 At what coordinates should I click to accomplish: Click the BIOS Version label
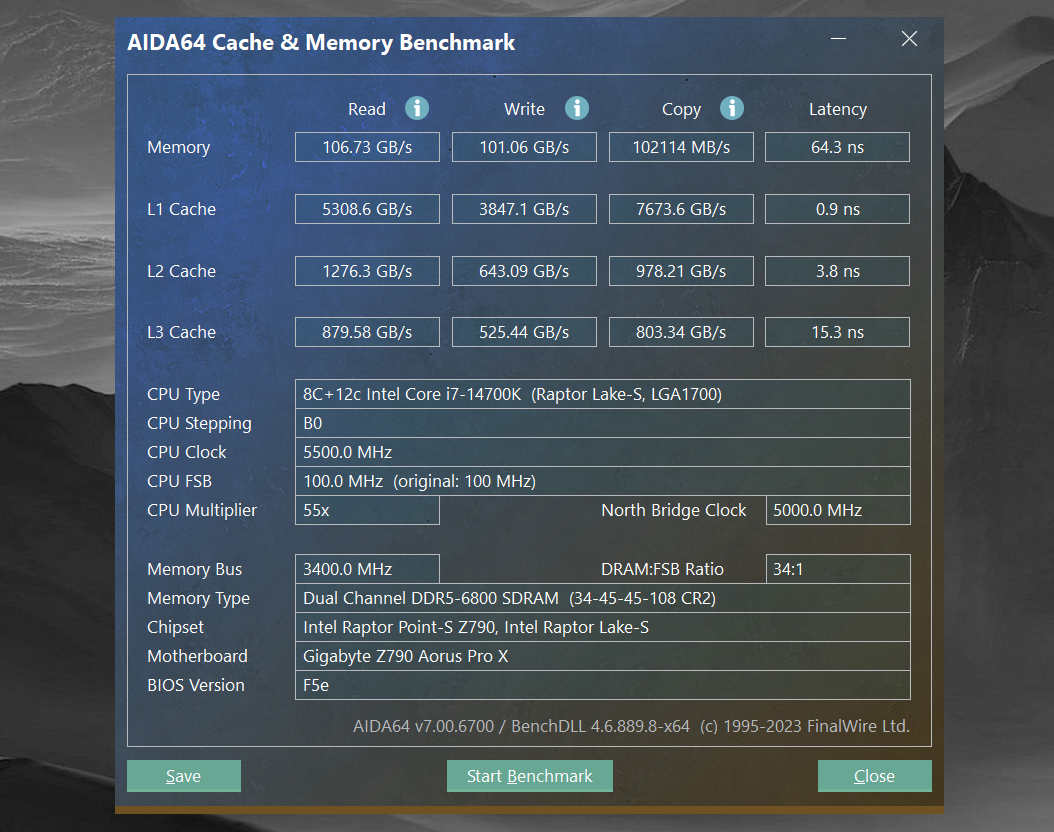(196, 685)
